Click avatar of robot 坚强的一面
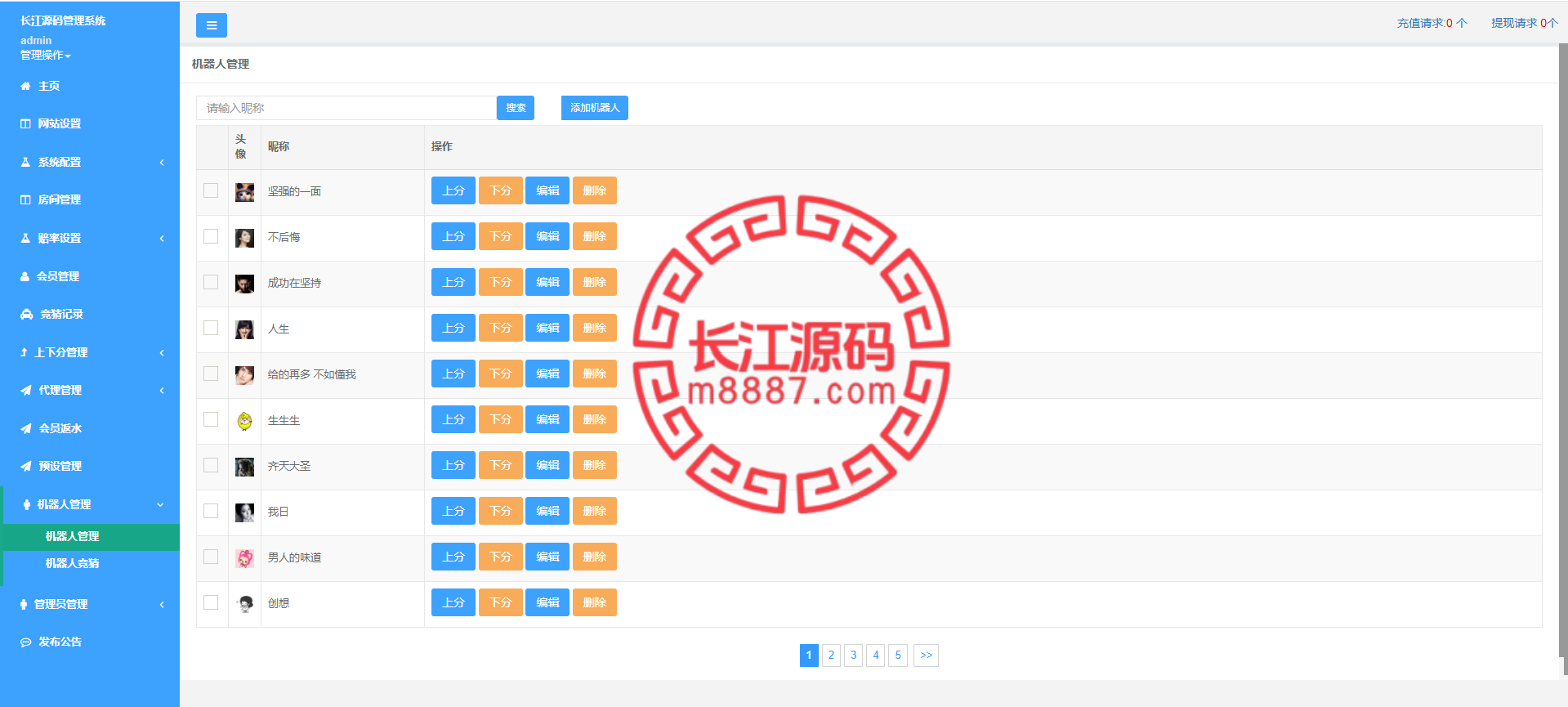Image resolution: width=1568 pixels, height=707 pixels. click(x=244, y=192)
